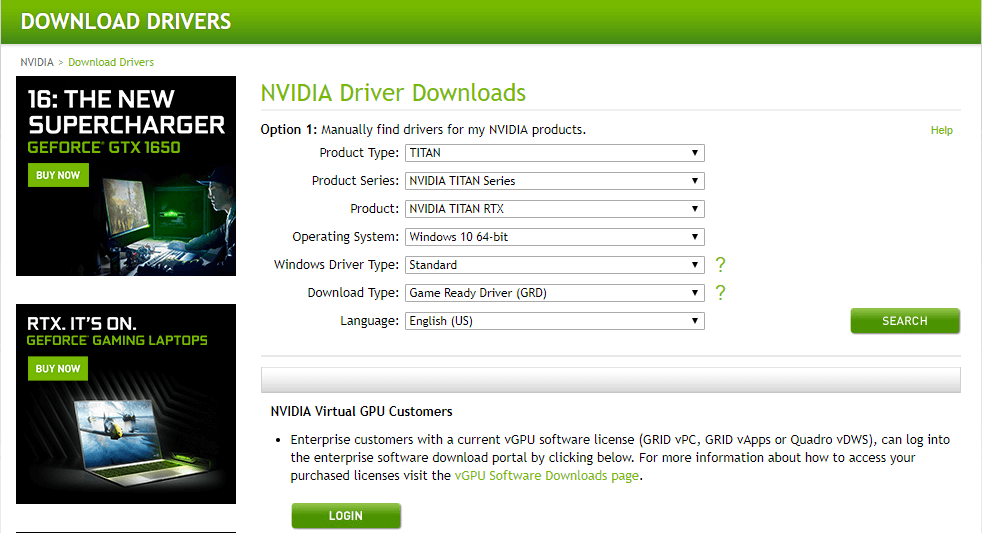Open the Product Type dropdown showing TITAN

pyautogui.click(x=554, y=153)
